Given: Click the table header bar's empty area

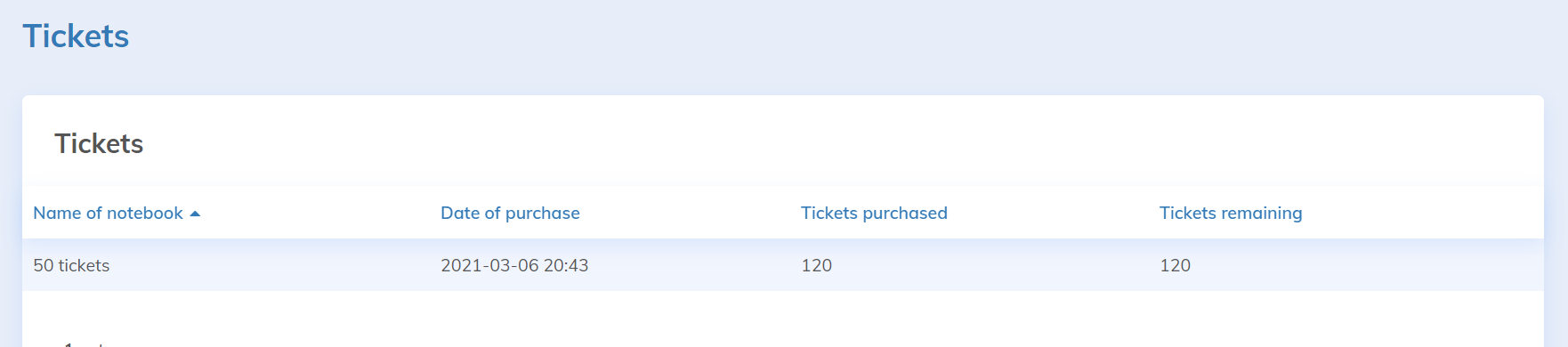Looking at the screenshot, I should coord(1424,213).
